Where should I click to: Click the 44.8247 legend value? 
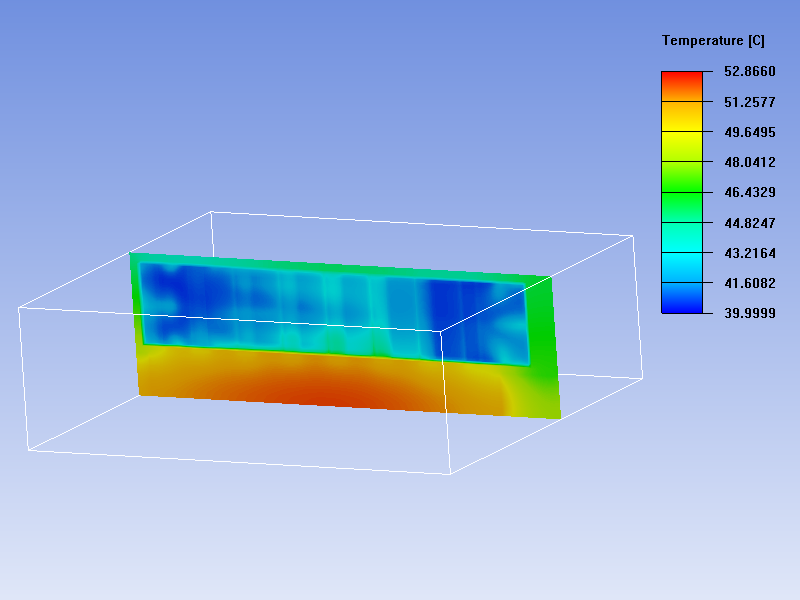[x=749, y=223]
